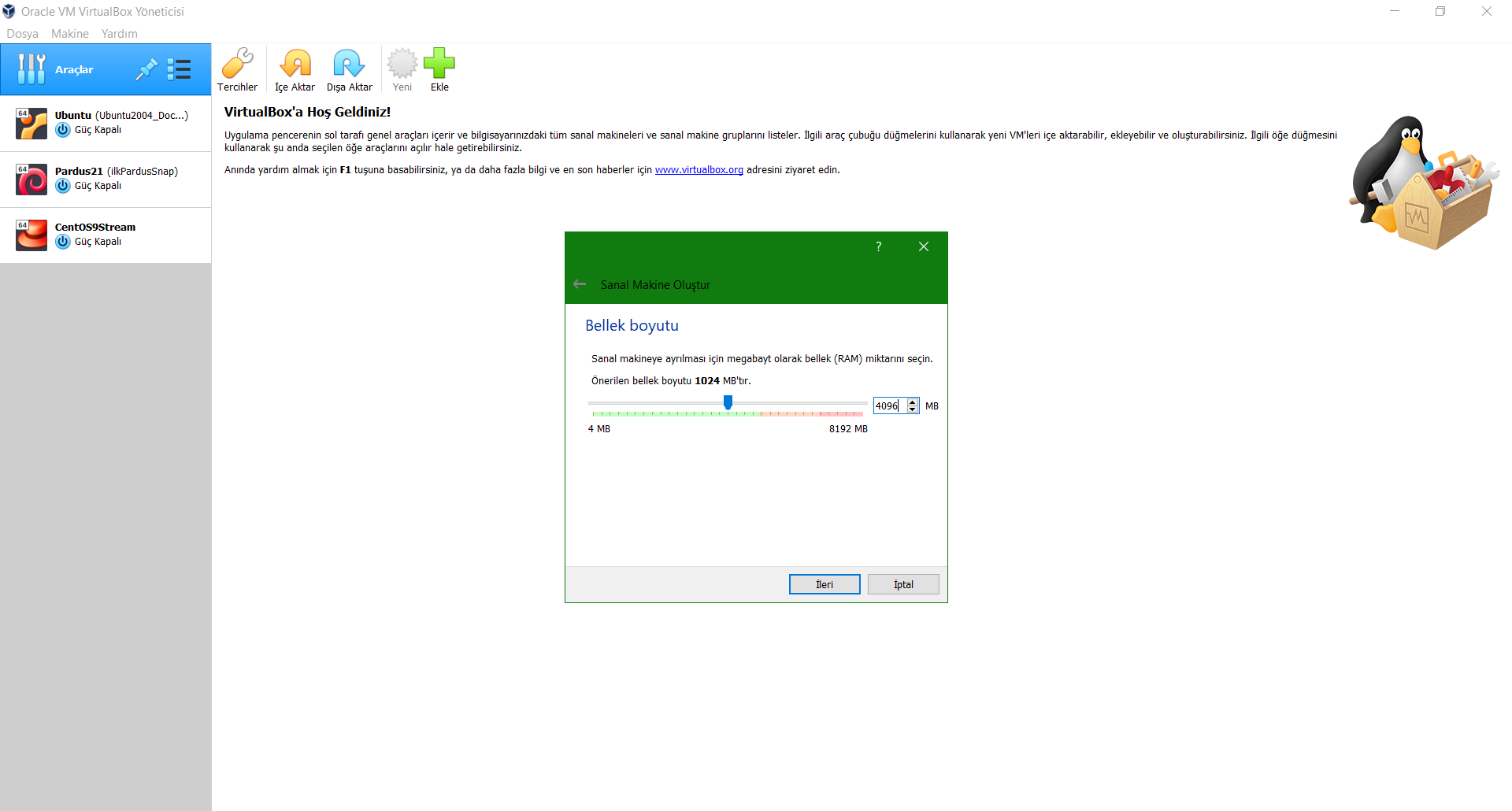Image resolution: width=1512 pixels, height=811 pixels.
Task: Click the 4 MB minimum label
Action: pyautogui.click(x=599, y=429)
